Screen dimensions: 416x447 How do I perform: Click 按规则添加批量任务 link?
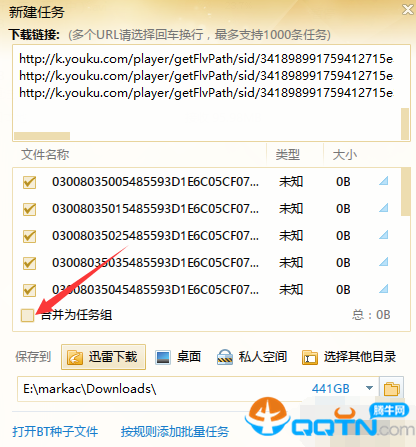point(175,431)
